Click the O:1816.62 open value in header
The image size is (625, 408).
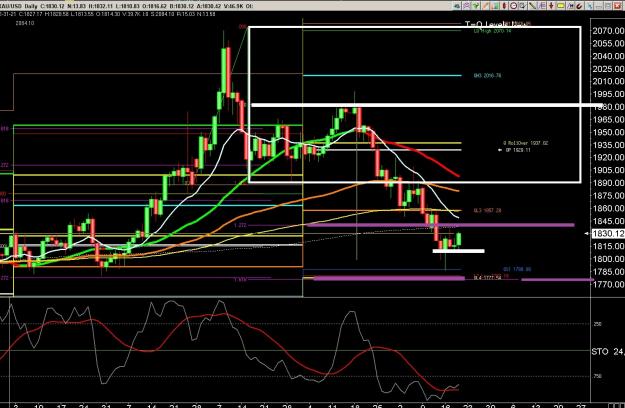(155, 6)
